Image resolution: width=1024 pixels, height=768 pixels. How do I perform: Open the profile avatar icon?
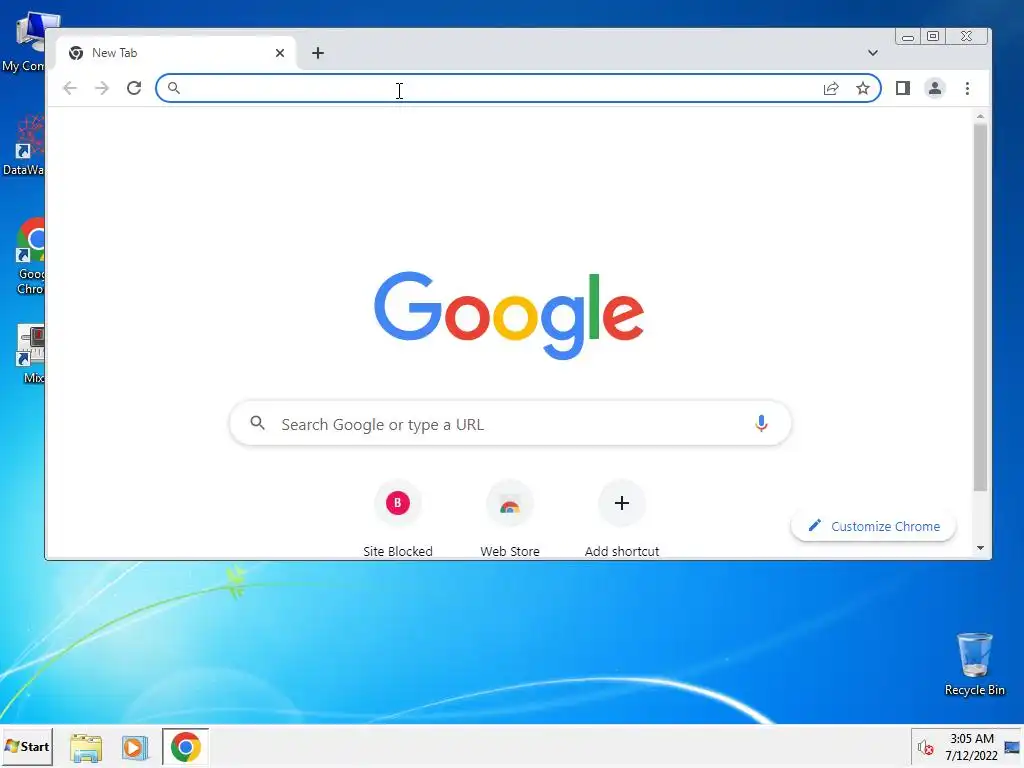935,88
